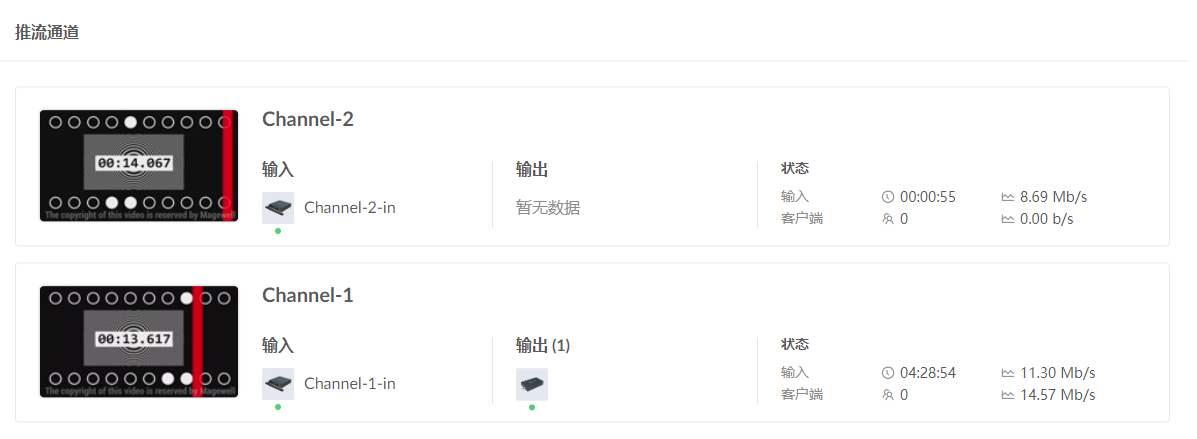
Task: Click the Channel-2 input duration clock icon
Action: point(887,198)
